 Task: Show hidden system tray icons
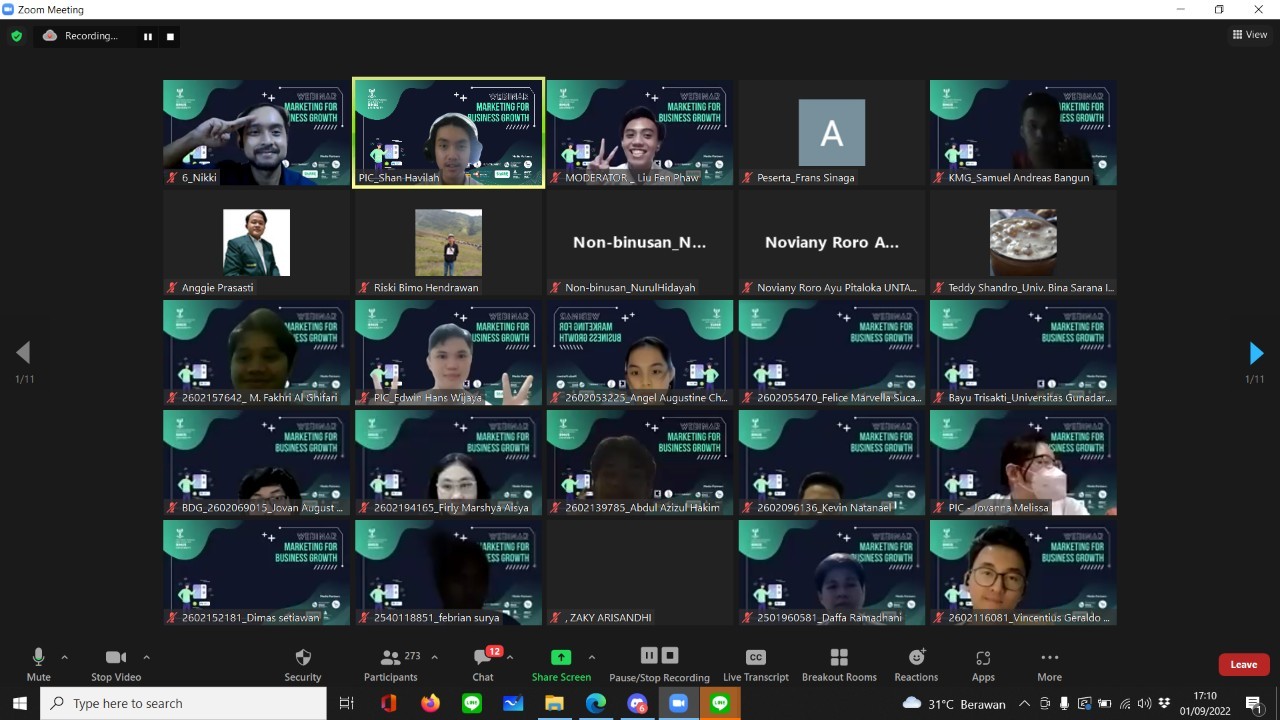pos(1024,703)
